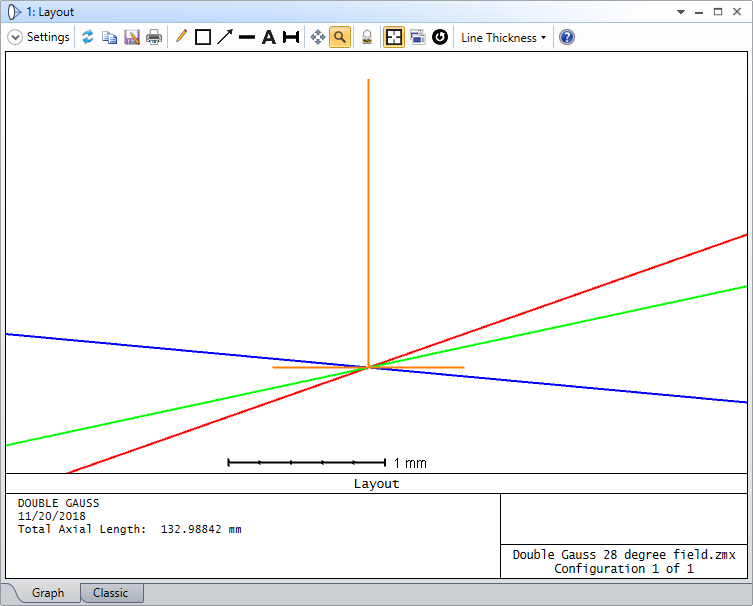The height and width of the screenshot is (606, 753).
Task: Click the vertical orange image surface line
Action: (x=368, y=221)
